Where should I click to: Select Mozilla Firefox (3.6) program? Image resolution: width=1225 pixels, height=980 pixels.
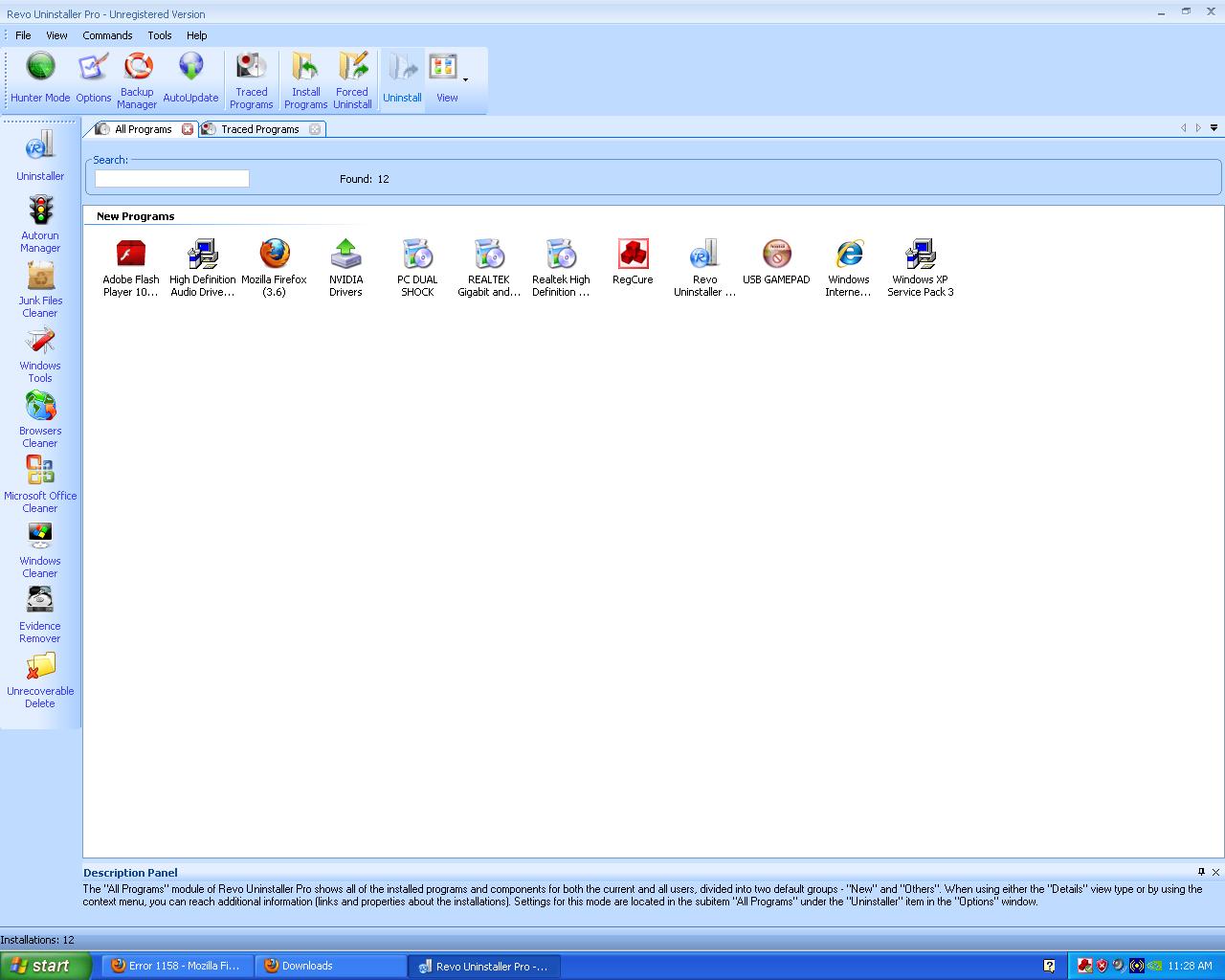point(275,268)
